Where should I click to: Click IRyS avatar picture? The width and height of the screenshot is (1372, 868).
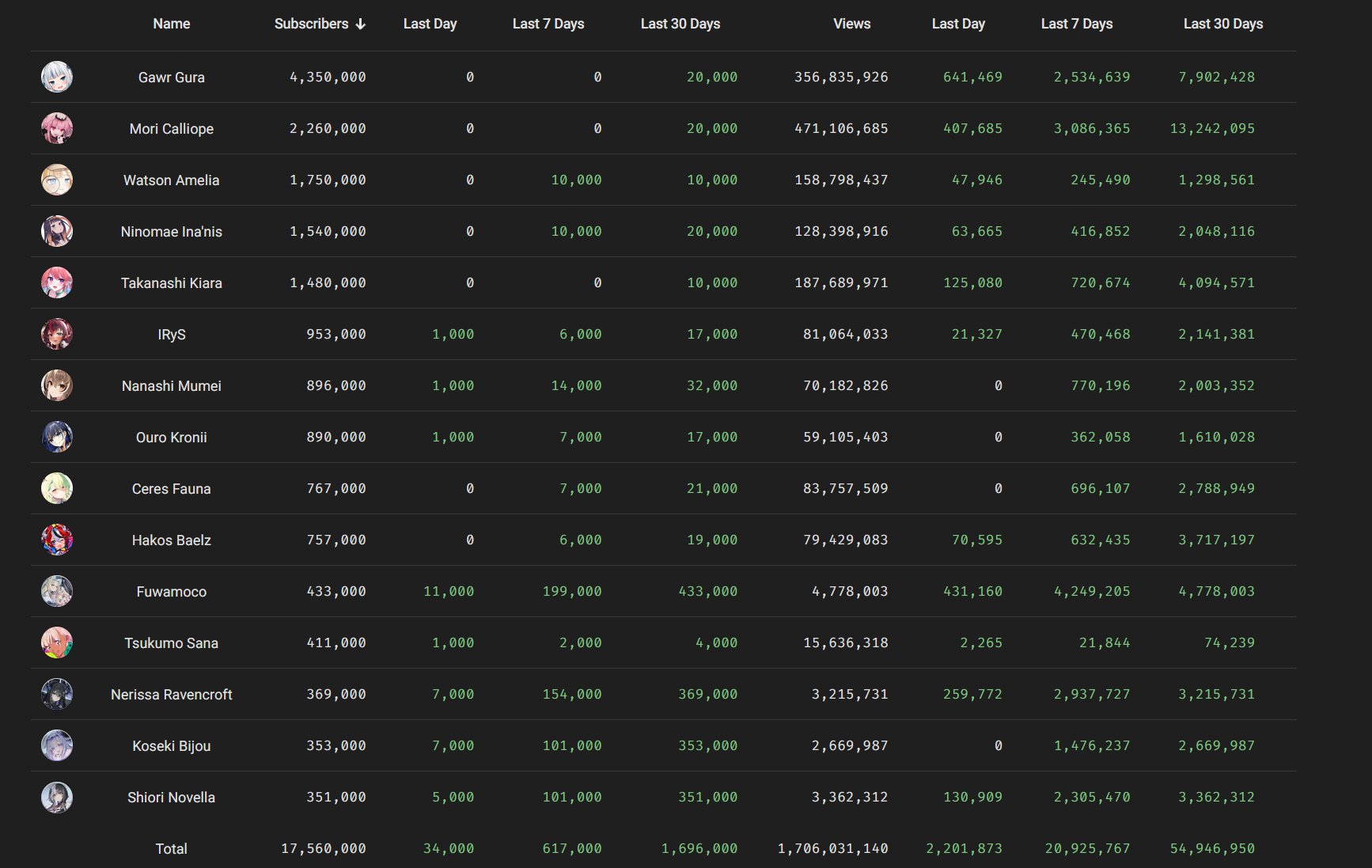[57, 334]
